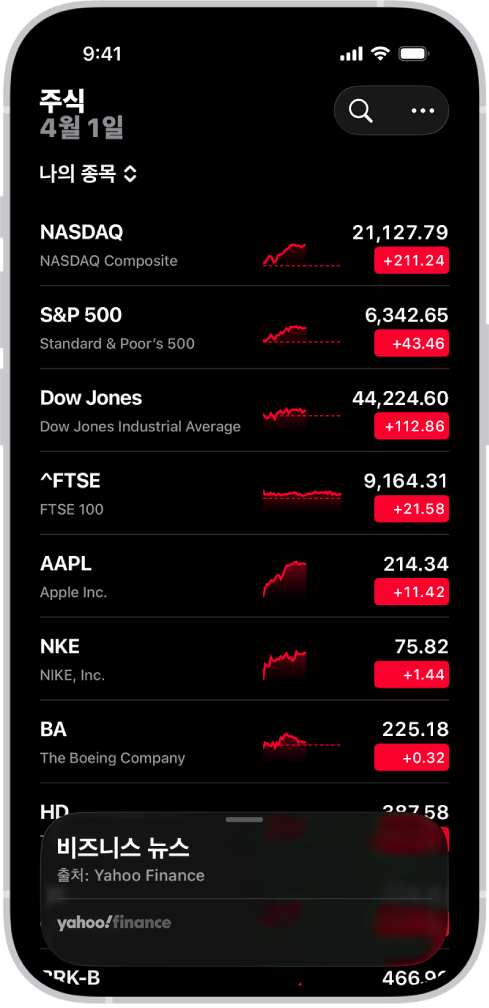Viewport: 489px width, 1008px height.
Task: Open the S&P 500 row
Action: click(x=244, y=328)
